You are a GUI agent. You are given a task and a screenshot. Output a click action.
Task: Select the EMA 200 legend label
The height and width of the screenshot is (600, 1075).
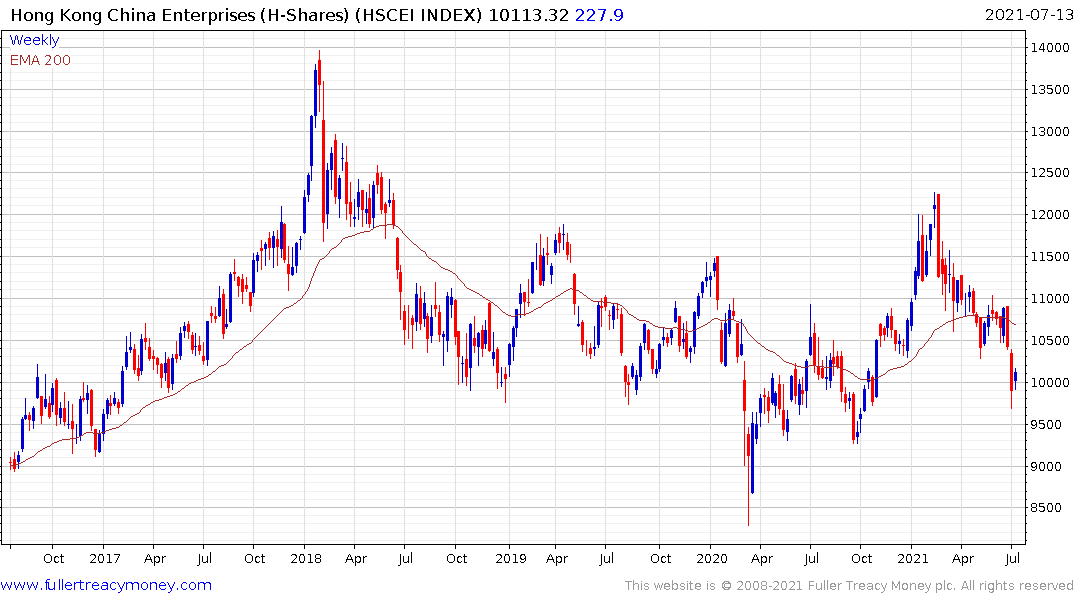point(40,60)
